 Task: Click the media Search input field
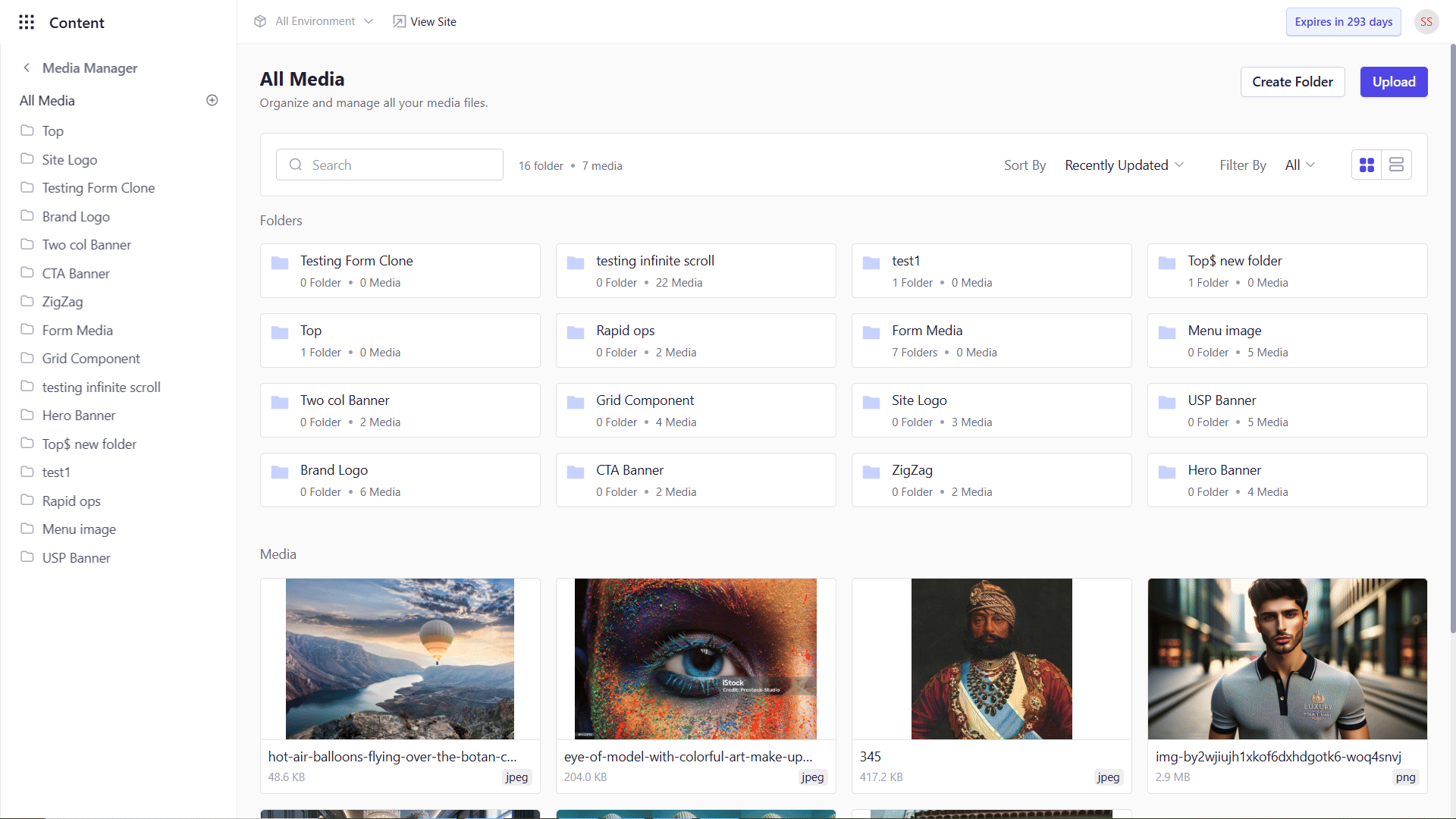402,165
